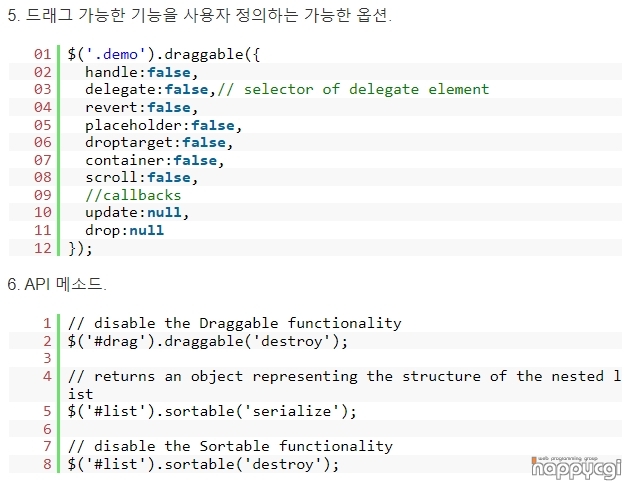Click the '6. API 메소드' heading

[57, 284]
